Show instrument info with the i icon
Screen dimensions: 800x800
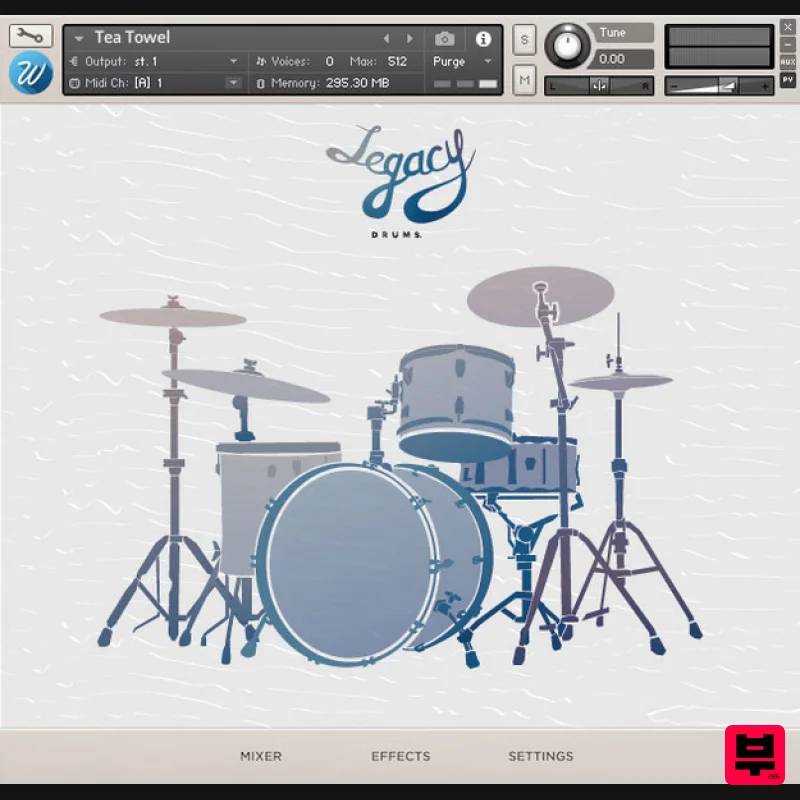coord(484,39)
